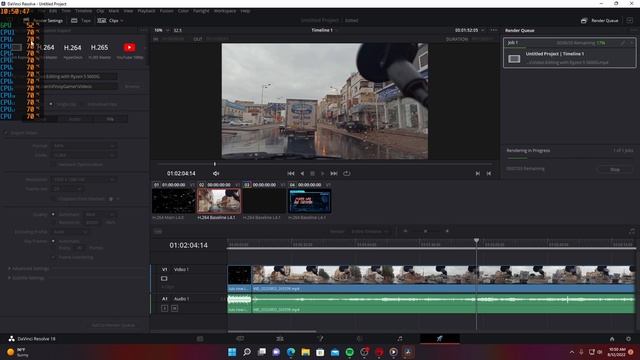Open the Color page tab
This screenshot has height=360, width=640.
pos(360,339)
